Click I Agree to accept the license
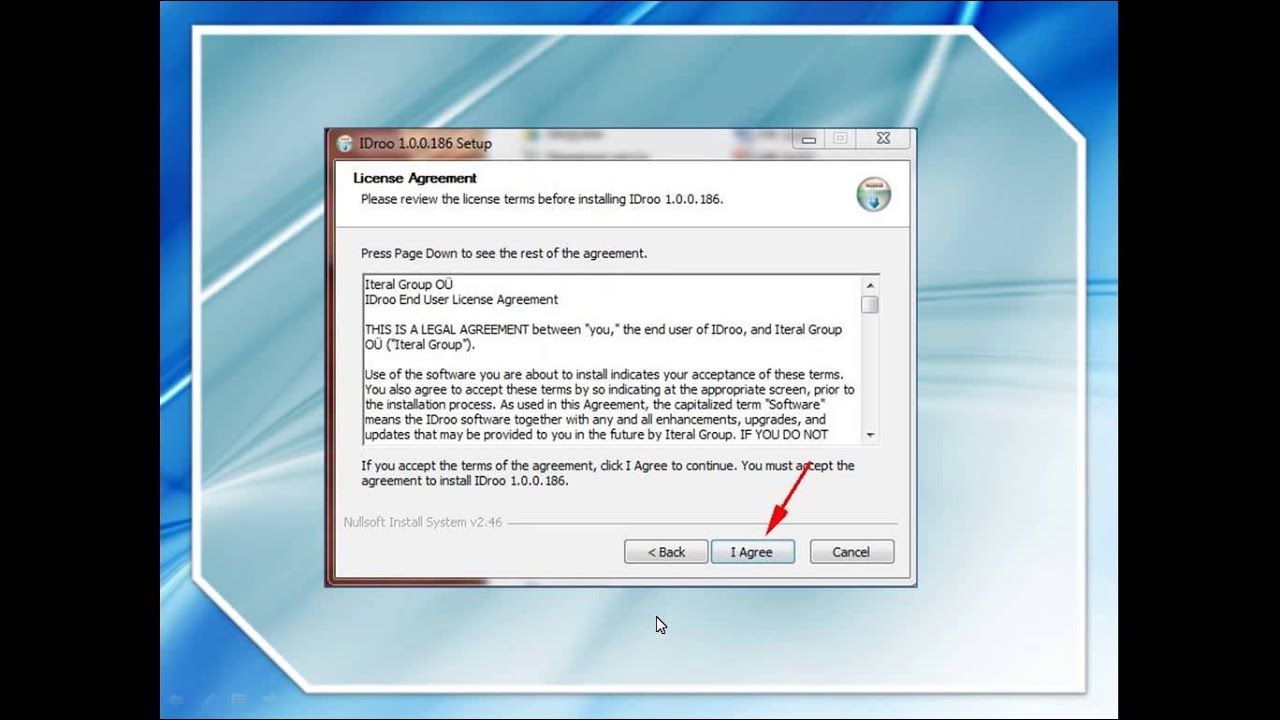 (752, 552)
